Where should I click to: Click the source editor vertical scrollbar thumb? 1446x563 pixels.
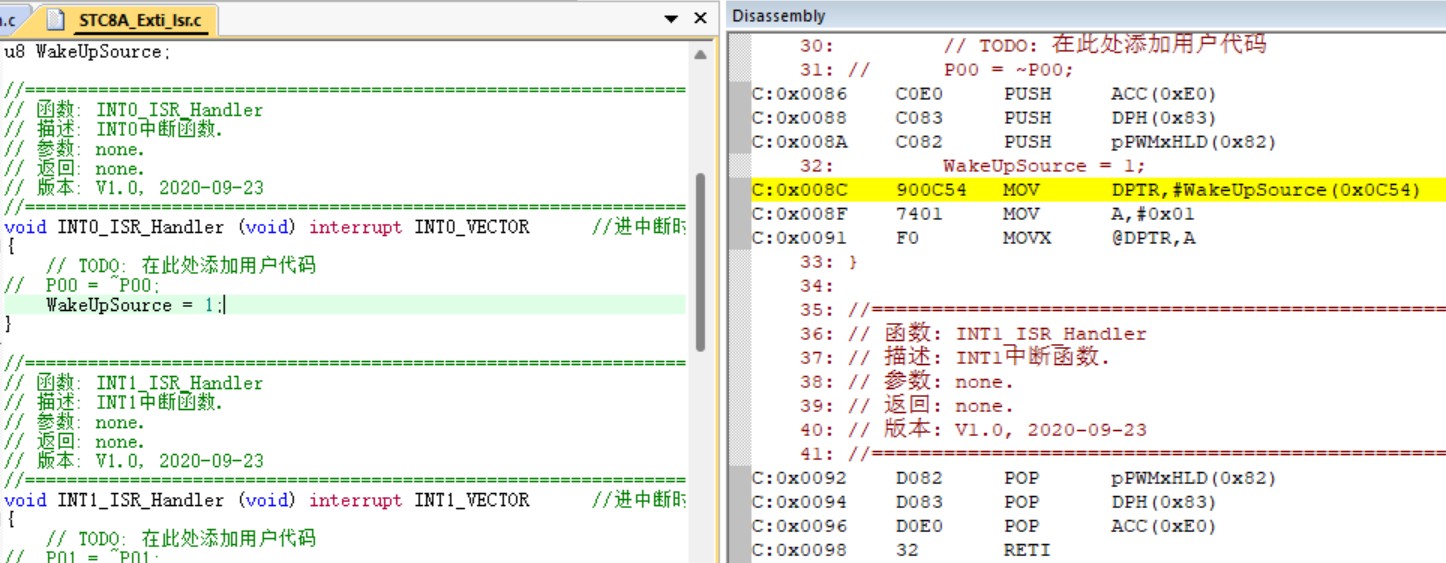tap(700, 262)
